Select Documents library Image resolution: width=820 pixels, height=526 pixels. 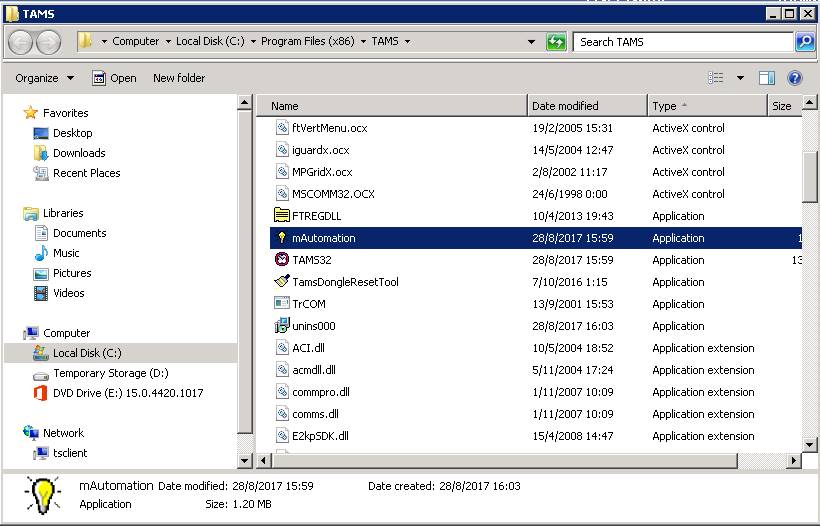click(79, 233)
